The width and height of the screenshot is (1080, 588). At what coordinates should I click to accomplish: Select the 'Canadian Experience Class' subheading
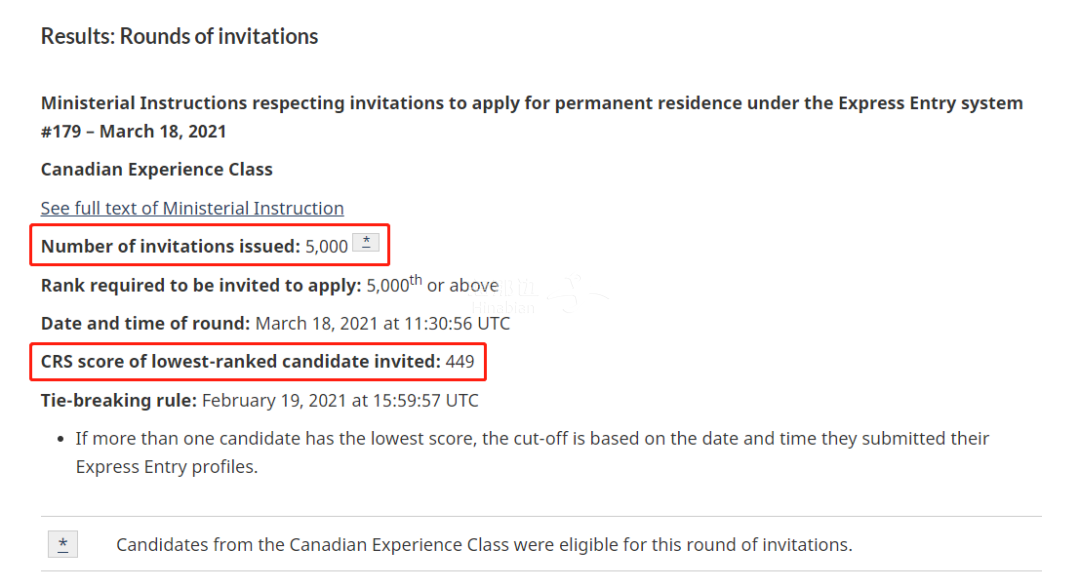coord(157,169)
